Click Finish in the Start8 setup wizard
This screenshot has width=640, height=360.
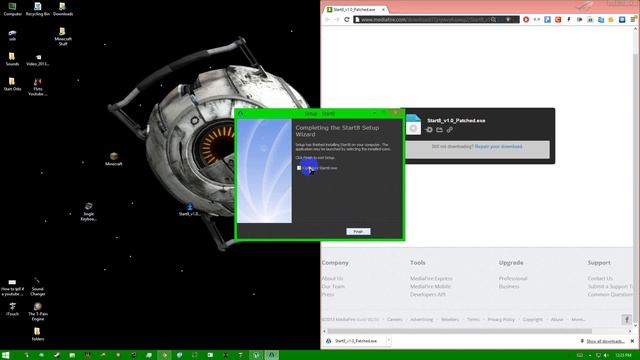pos(358,231)
